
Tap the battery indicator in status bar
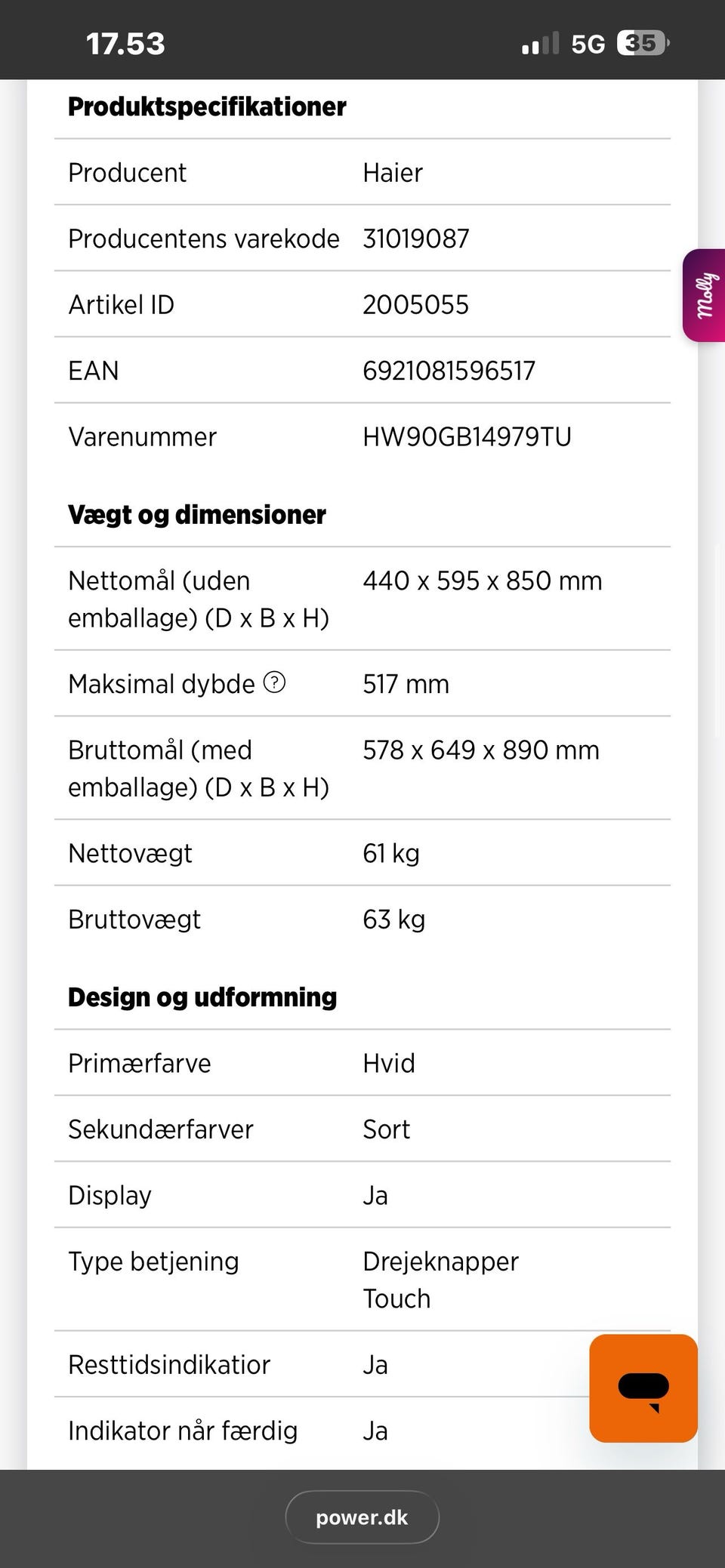click(643, 44)
